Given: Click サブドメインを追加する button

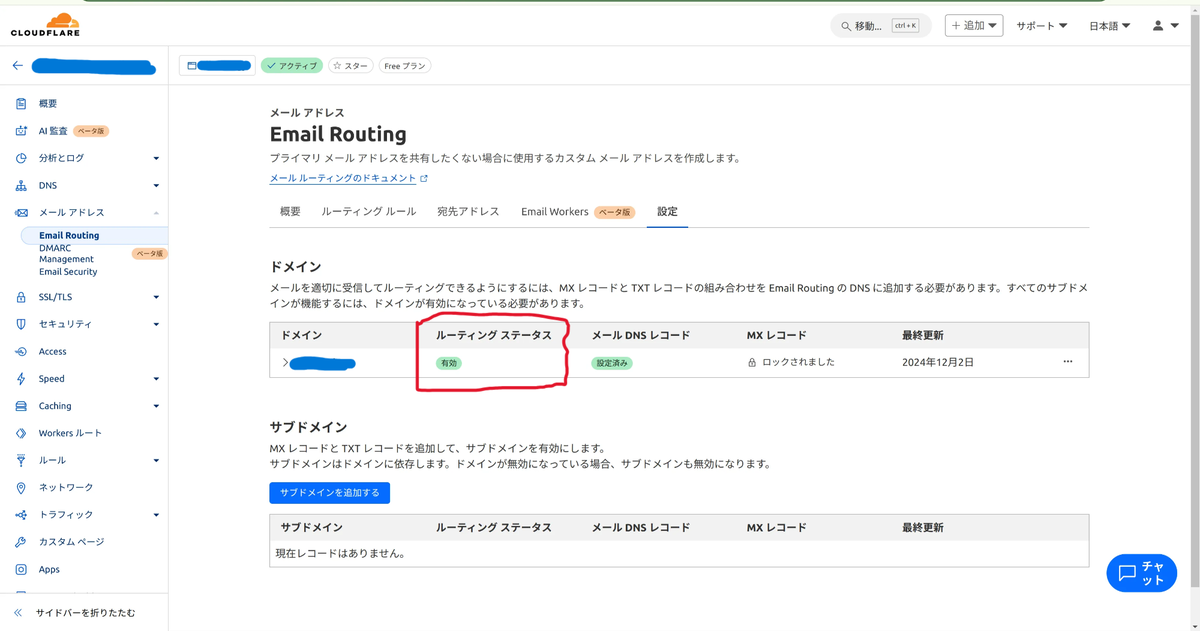Looking at the screenshot, I should (329, 493).
